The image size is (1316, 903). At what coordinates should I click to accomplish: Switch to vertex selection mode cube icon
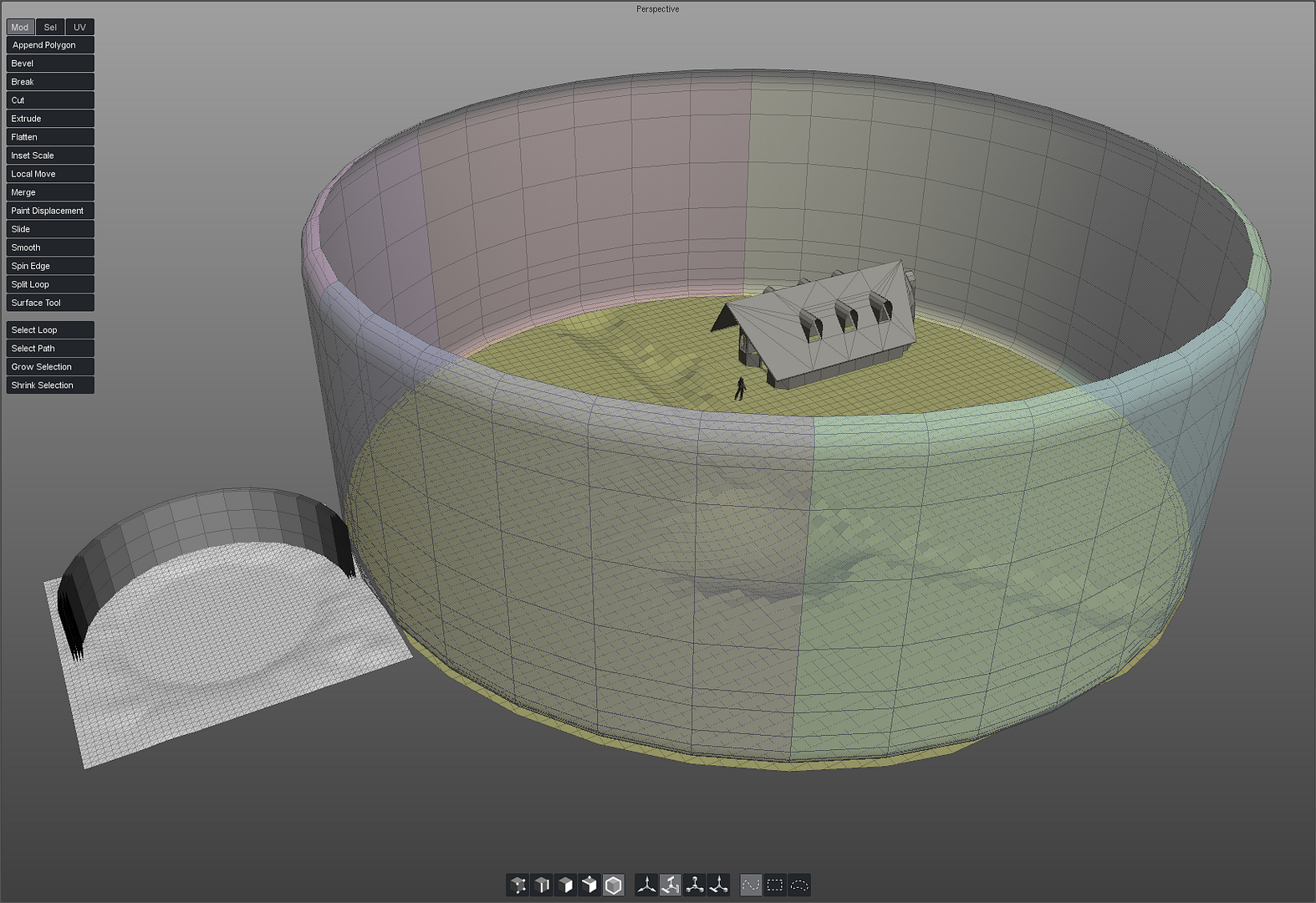[518, 885]
